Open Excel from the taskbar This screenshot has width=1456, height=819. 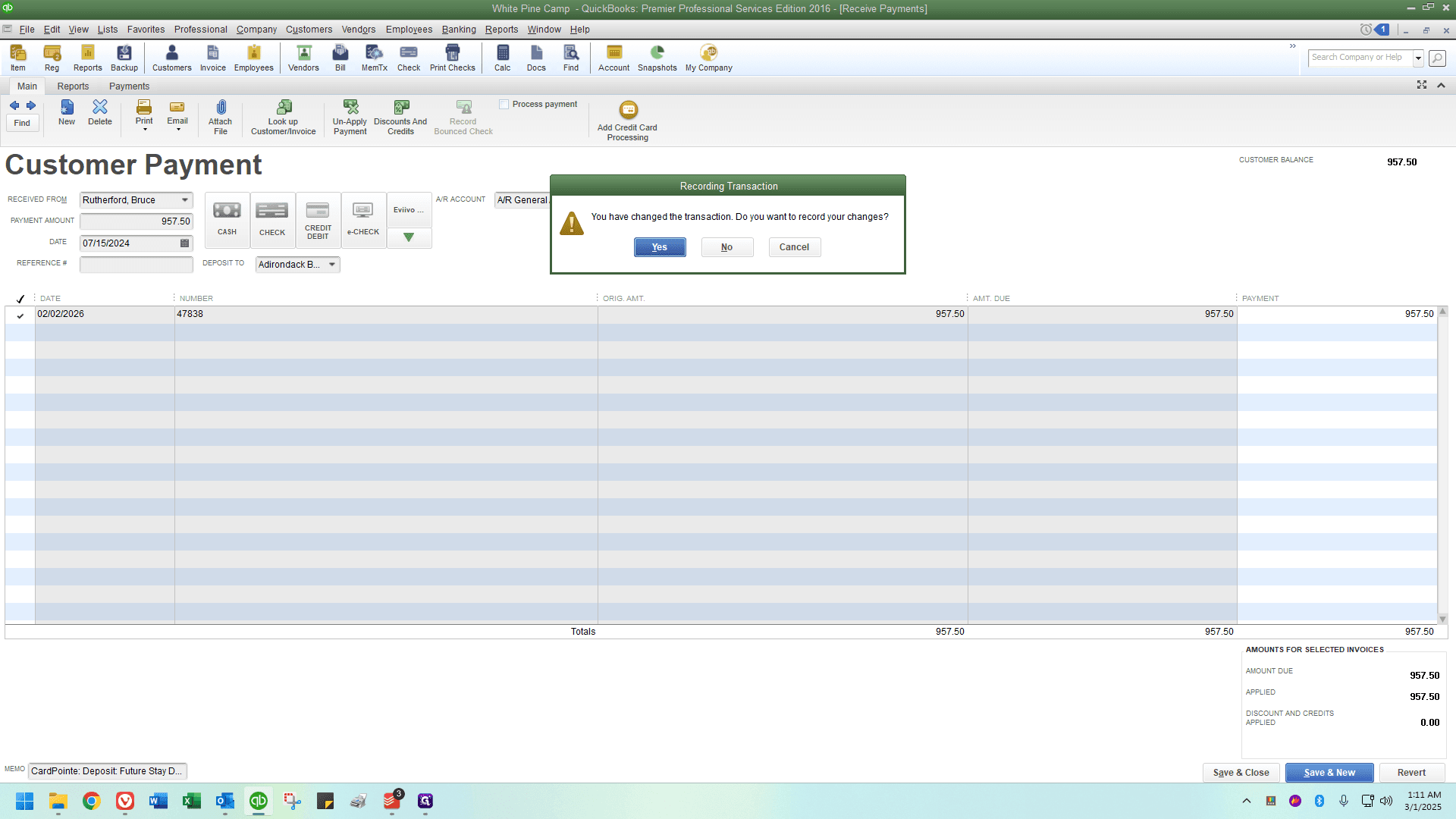pos(192,801)
